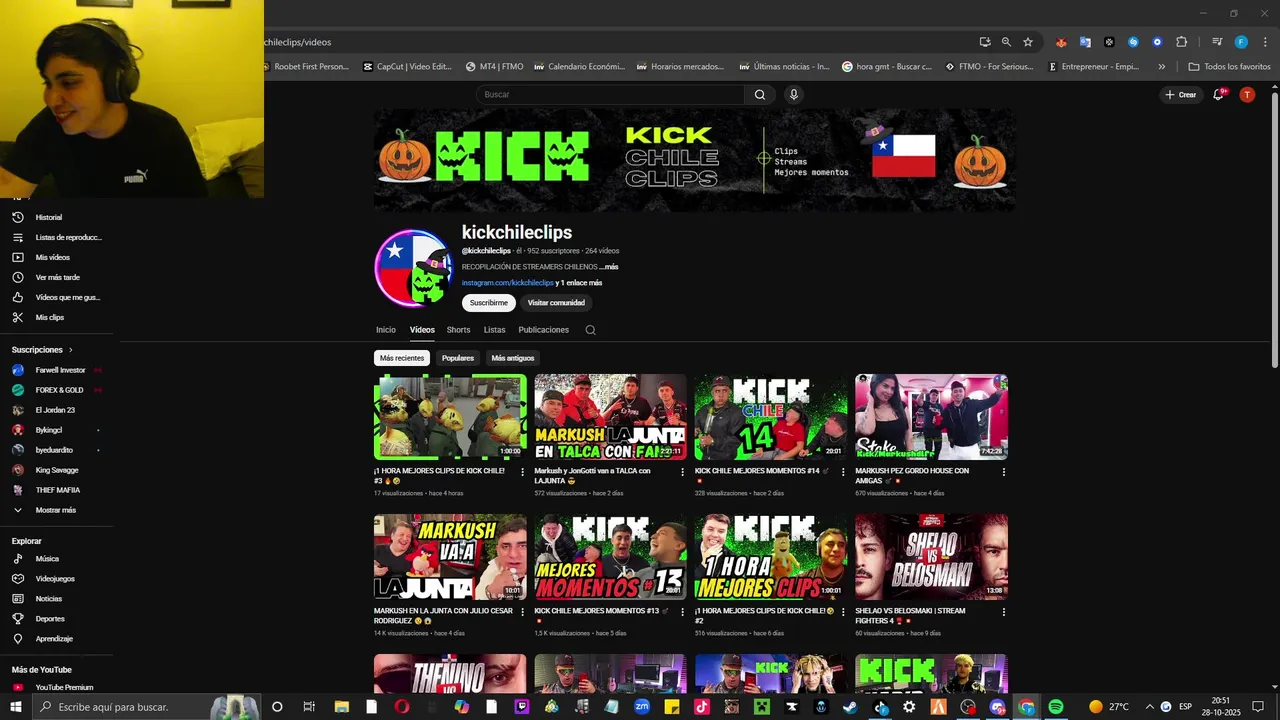
Task: Click the YouTube search magnifier button
Action: [x=760, y=95]
